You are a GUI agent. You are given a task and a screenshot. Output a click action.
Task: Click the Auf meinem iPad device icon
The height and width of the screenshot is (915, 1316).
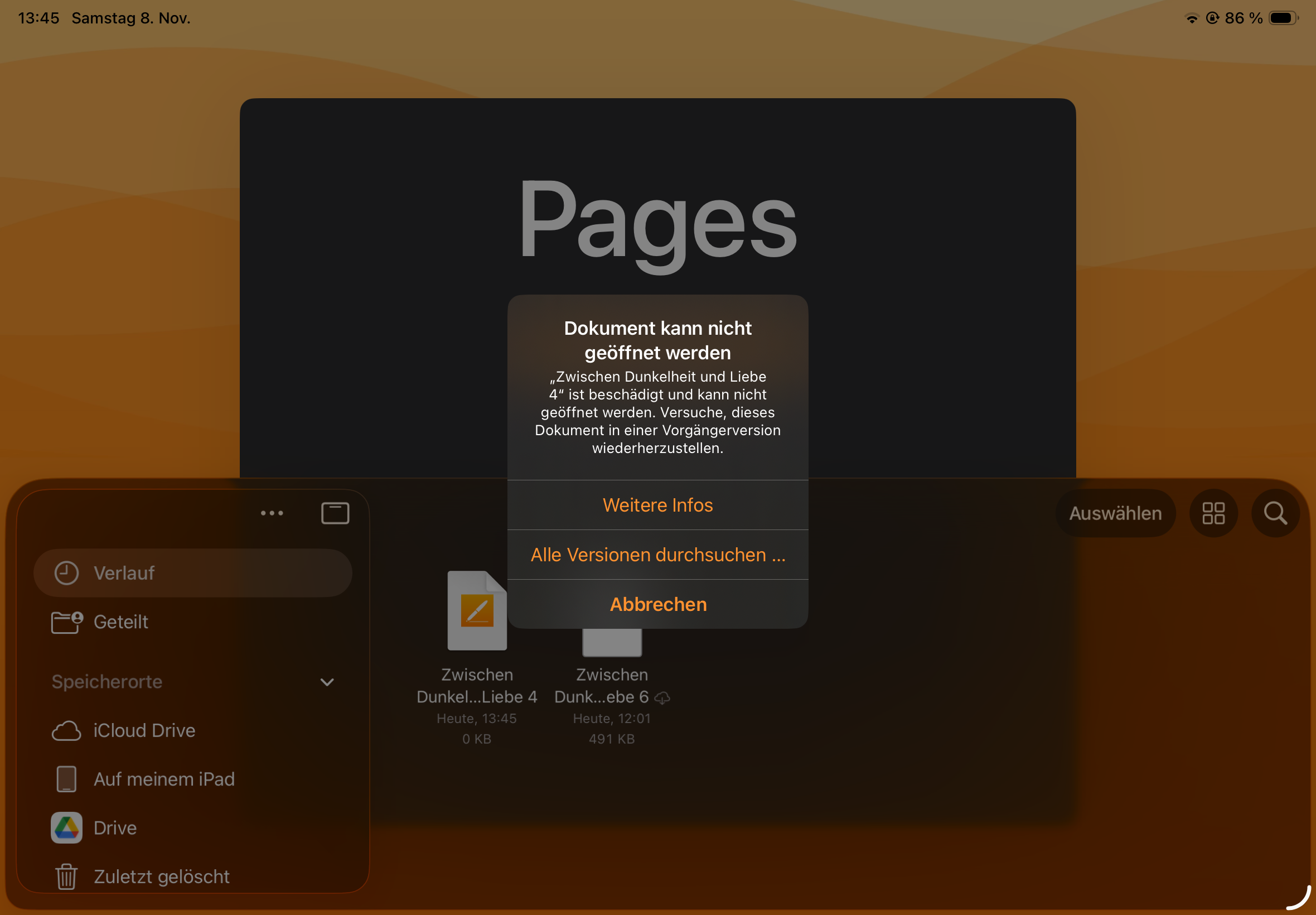(66, 779)
